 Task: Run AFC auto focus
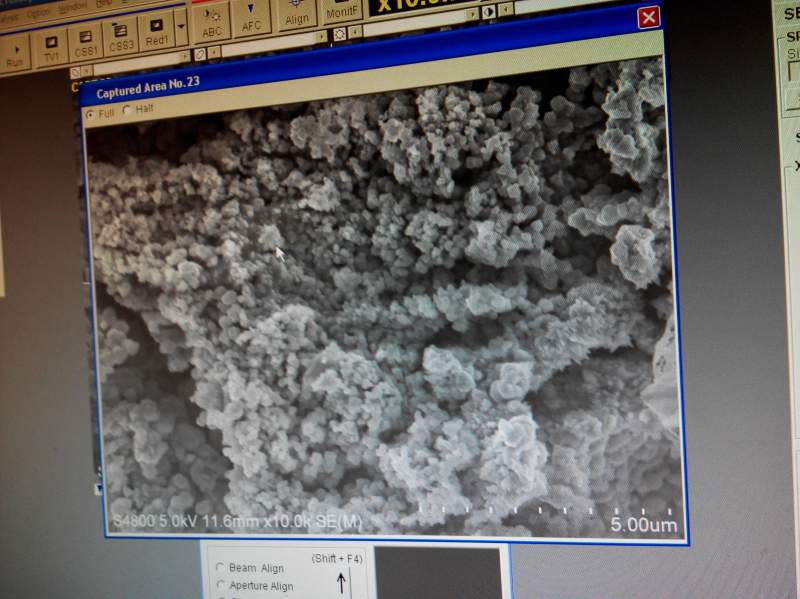(251, 18)
